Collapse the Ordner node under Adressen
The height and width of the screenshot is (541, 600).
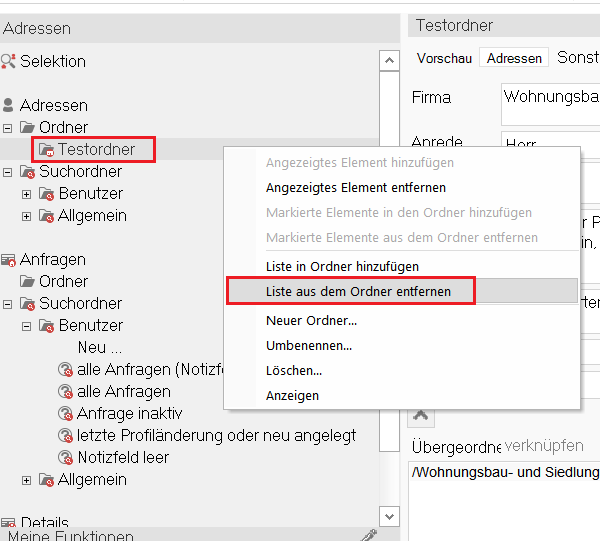pos(8,128)
